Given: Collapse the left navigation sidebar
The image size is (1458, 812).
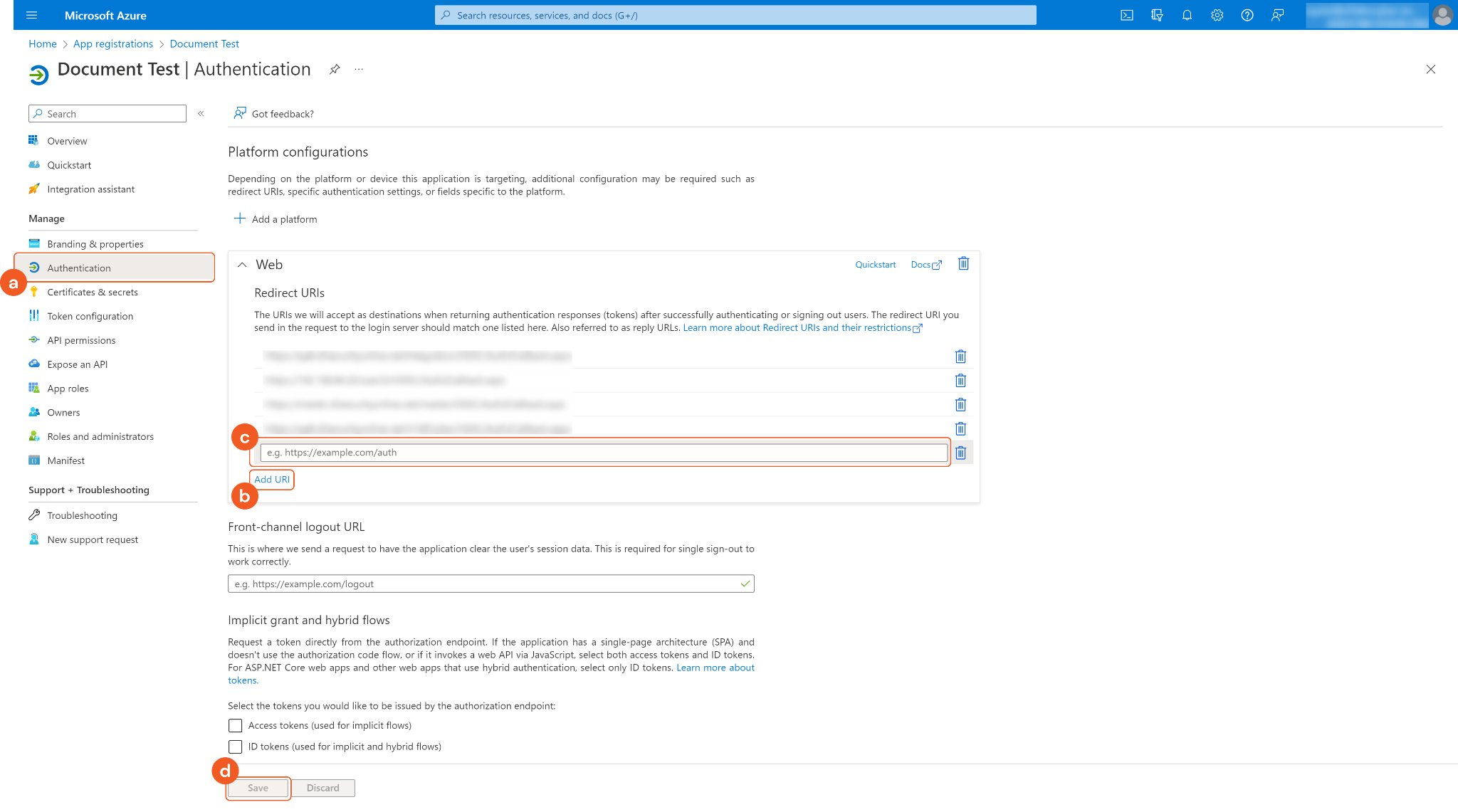Looking at the screenshot, I should pyautogui.click(x=201, y=114).
